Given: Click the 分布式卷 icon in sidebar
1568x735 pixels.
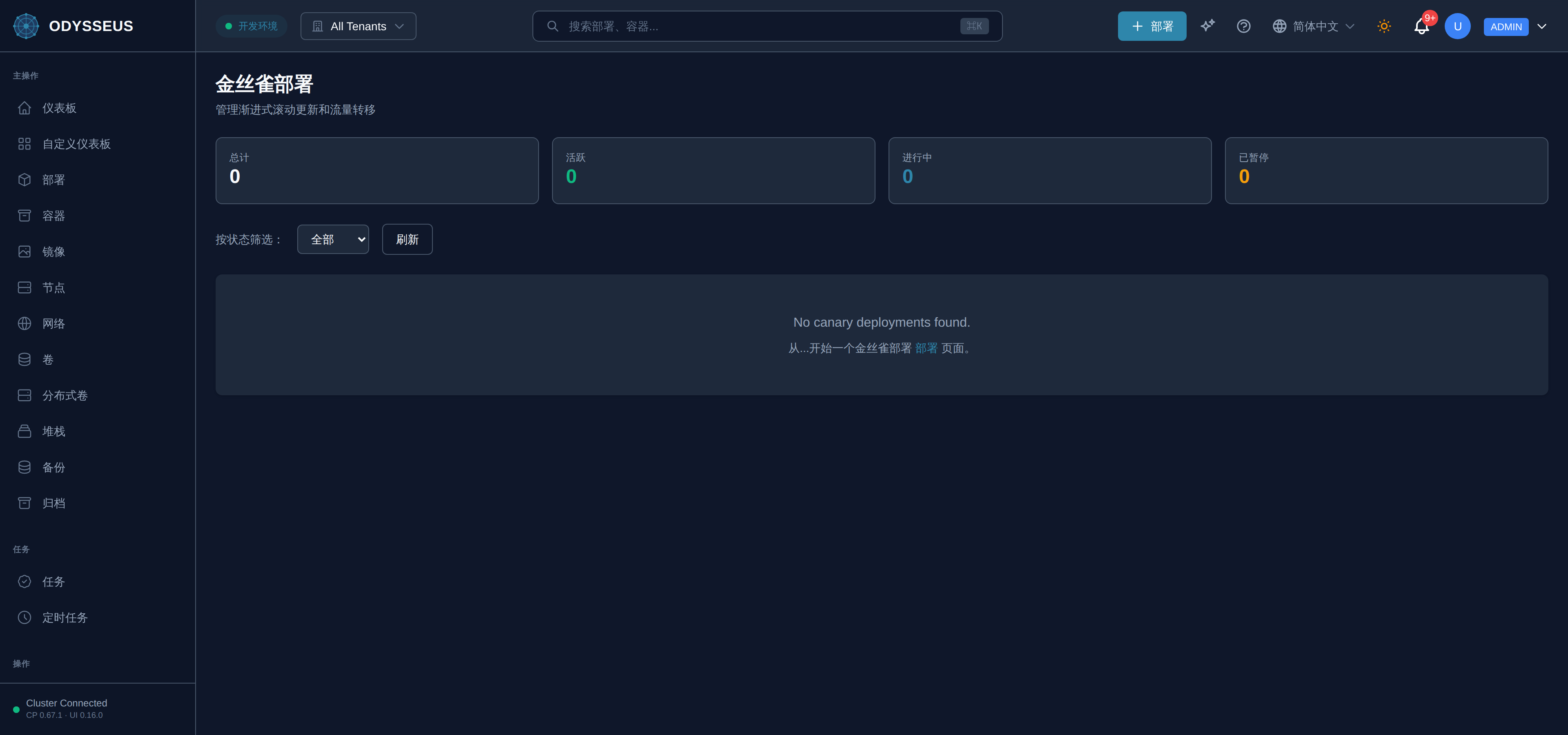Looking at the screenshot, I should (24, 395).
